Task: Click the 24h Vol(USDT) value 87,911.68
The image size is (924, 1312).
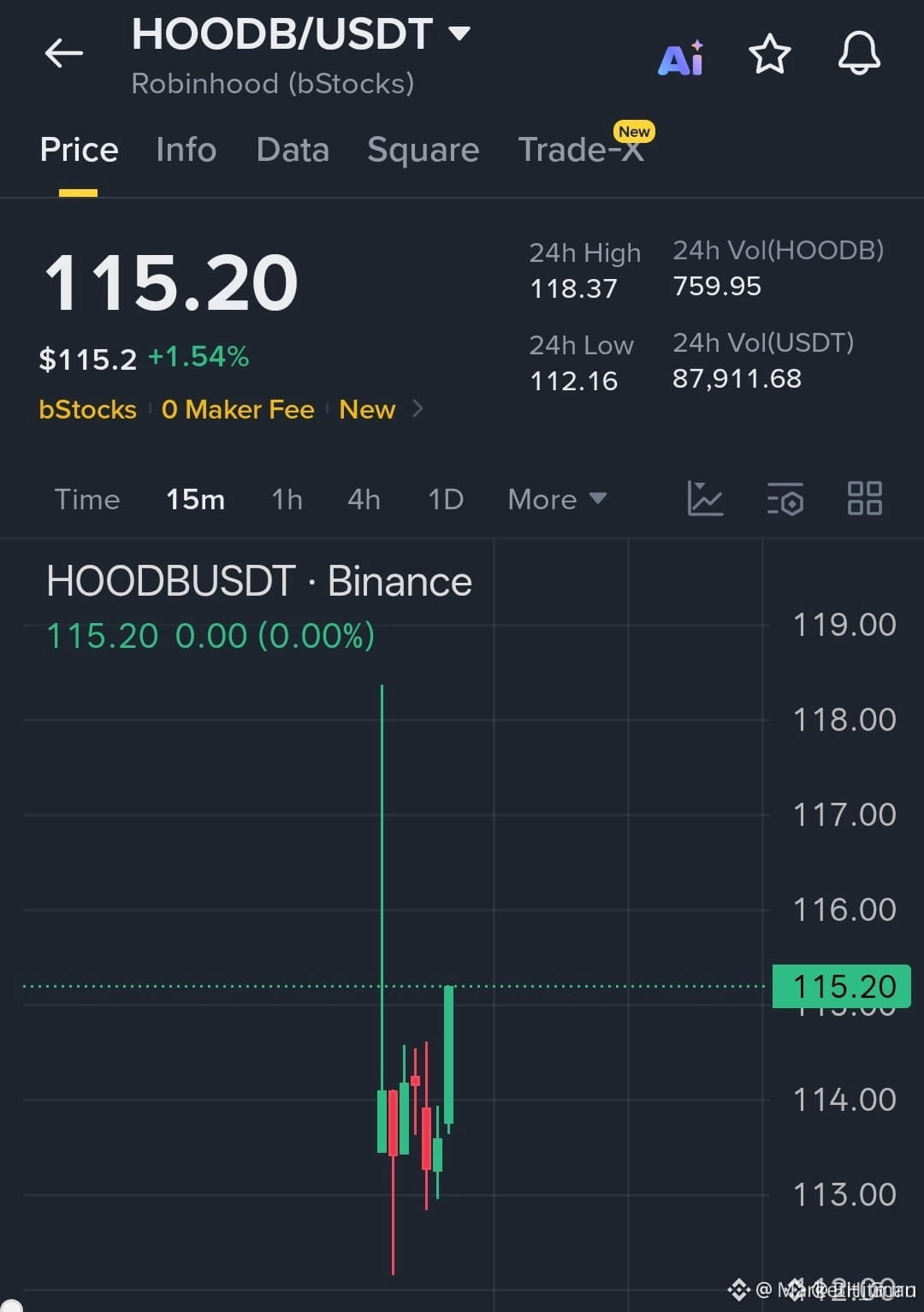Action: [737, 378]
